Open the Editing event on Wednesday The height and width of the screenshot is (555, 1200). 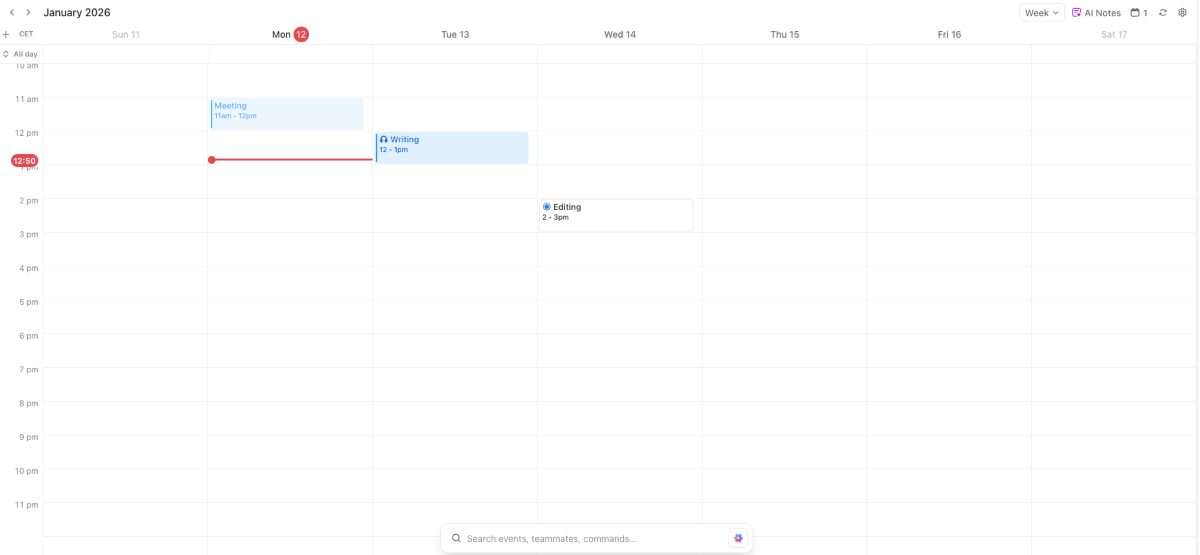click(x=616, y=215)
